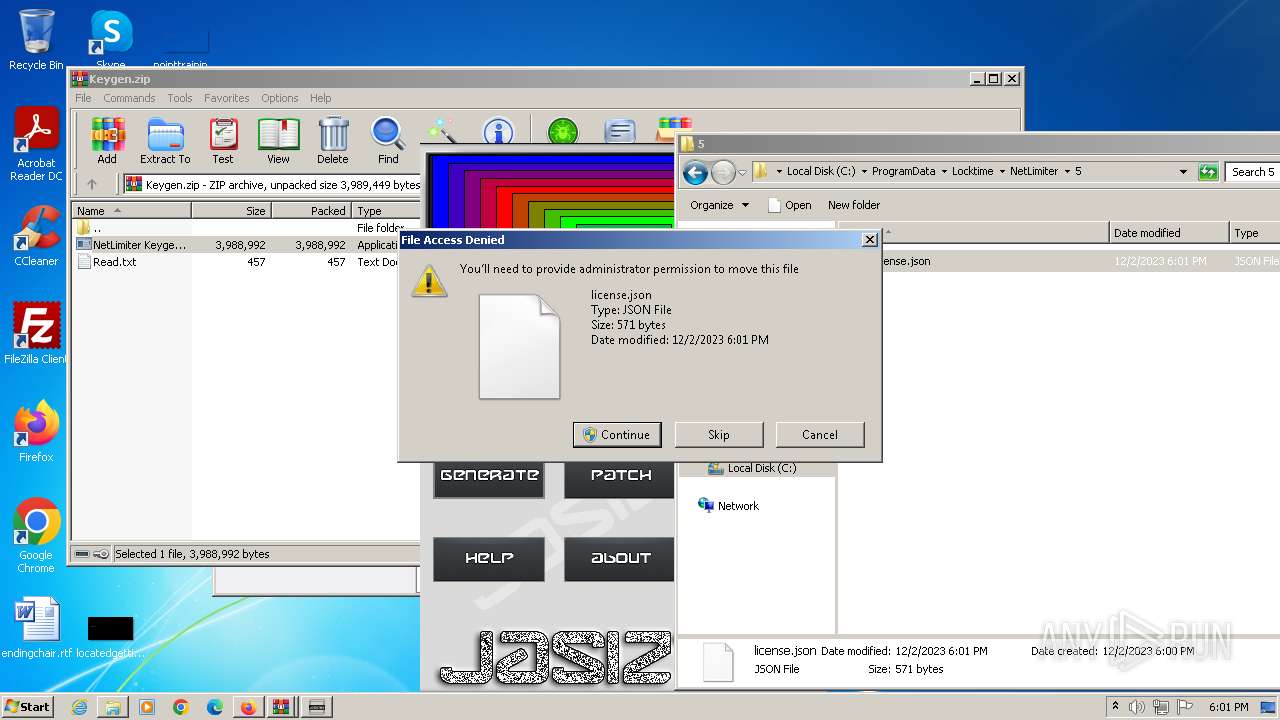Click New folder in Explorer
1280x720 pixels.
tap(854, 205)
